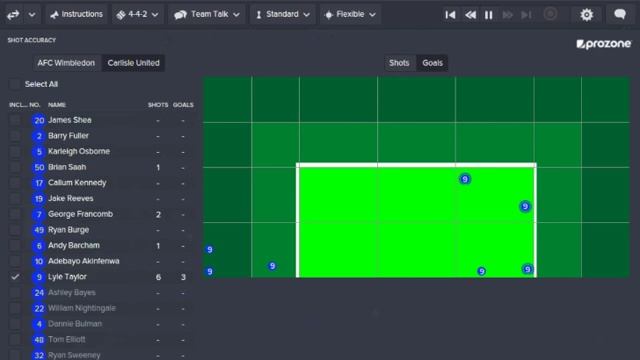Click the Prozone logo

tap(603, 44)
